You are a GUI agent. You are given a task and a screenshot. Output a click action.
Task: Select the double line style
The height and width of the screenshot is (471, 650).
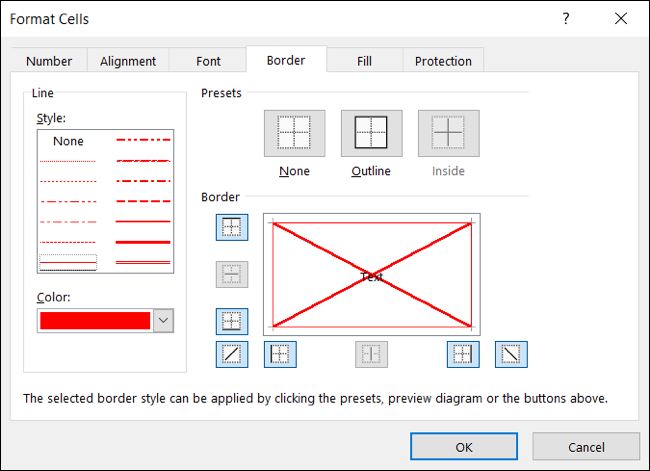click(x=144, y=262)
